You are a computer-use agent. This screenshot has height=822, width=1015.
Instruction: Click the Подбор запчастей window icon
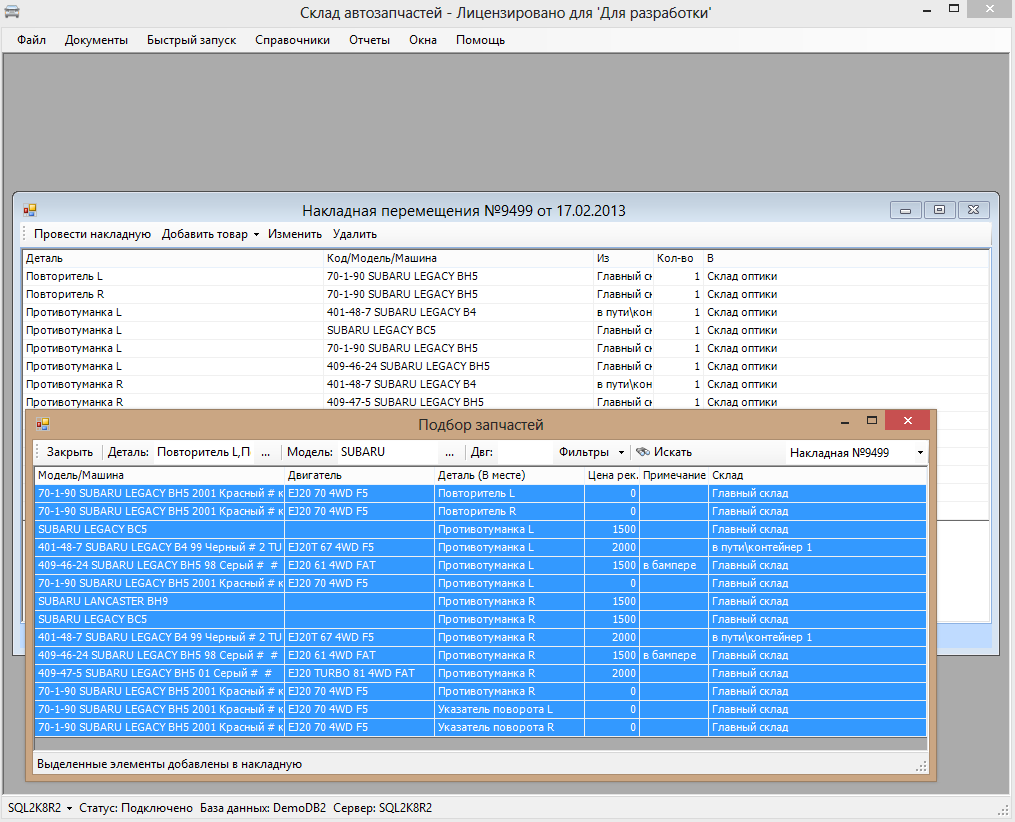click(43, 425)
